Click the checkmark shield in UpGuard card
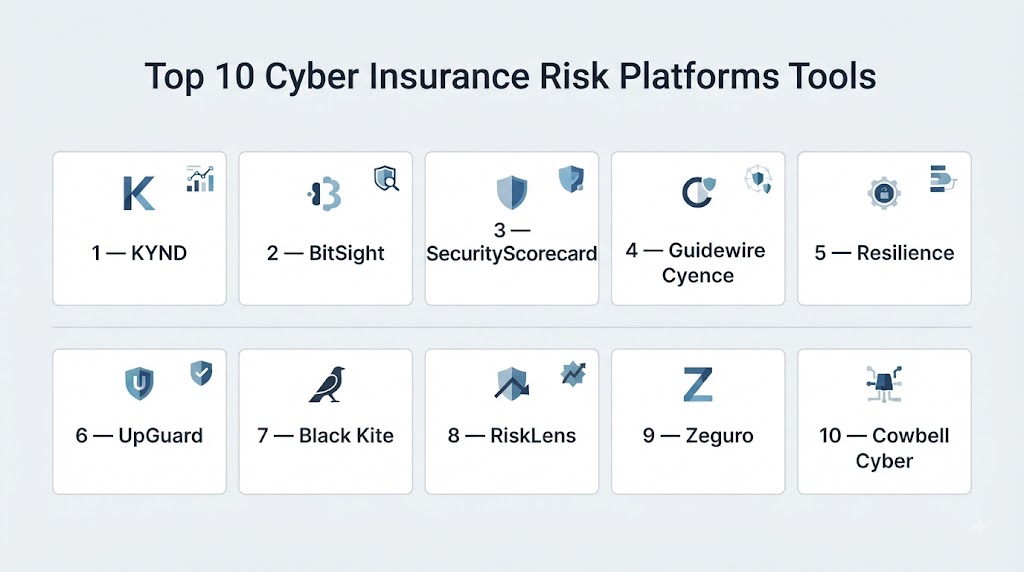Viewport: 1024px width, 572px height. (201, 373)
